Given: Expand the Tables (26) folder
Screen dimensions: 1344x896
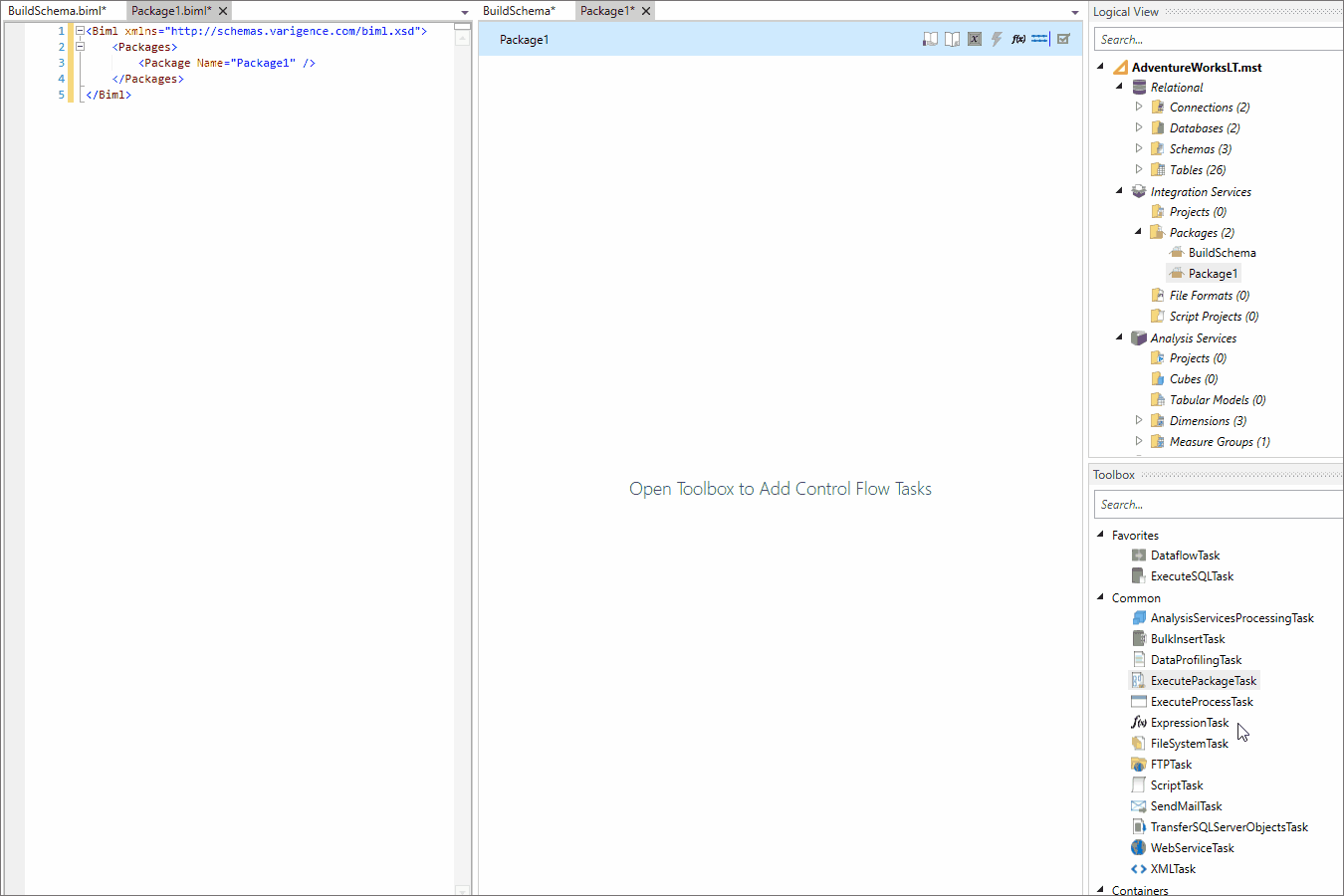Looking at the screenshot, I should click(1139, 169).
